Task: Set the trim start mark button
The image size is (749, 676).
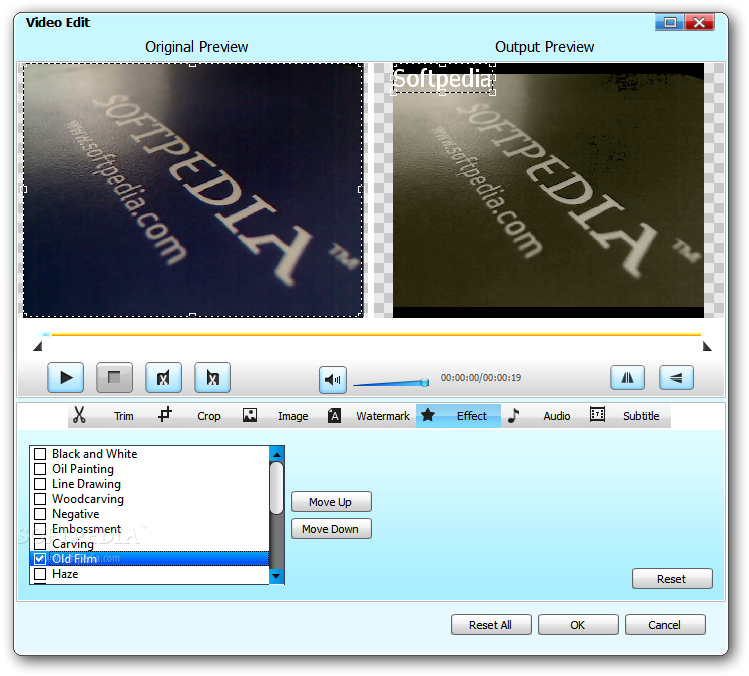Action: point(163,377)
